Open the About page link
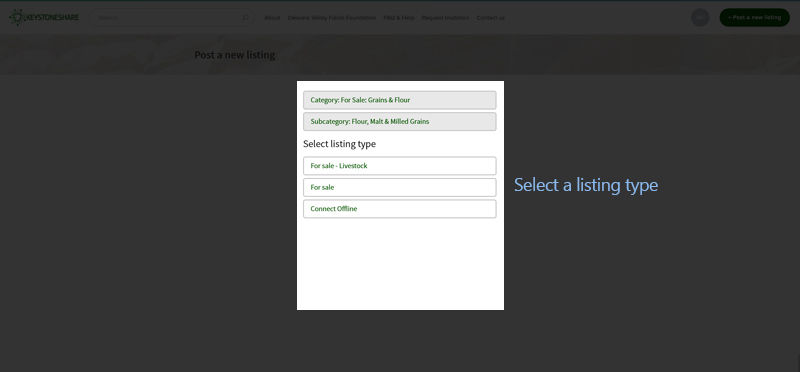Screen dimensions: 800x372 (x=272, y=18)
